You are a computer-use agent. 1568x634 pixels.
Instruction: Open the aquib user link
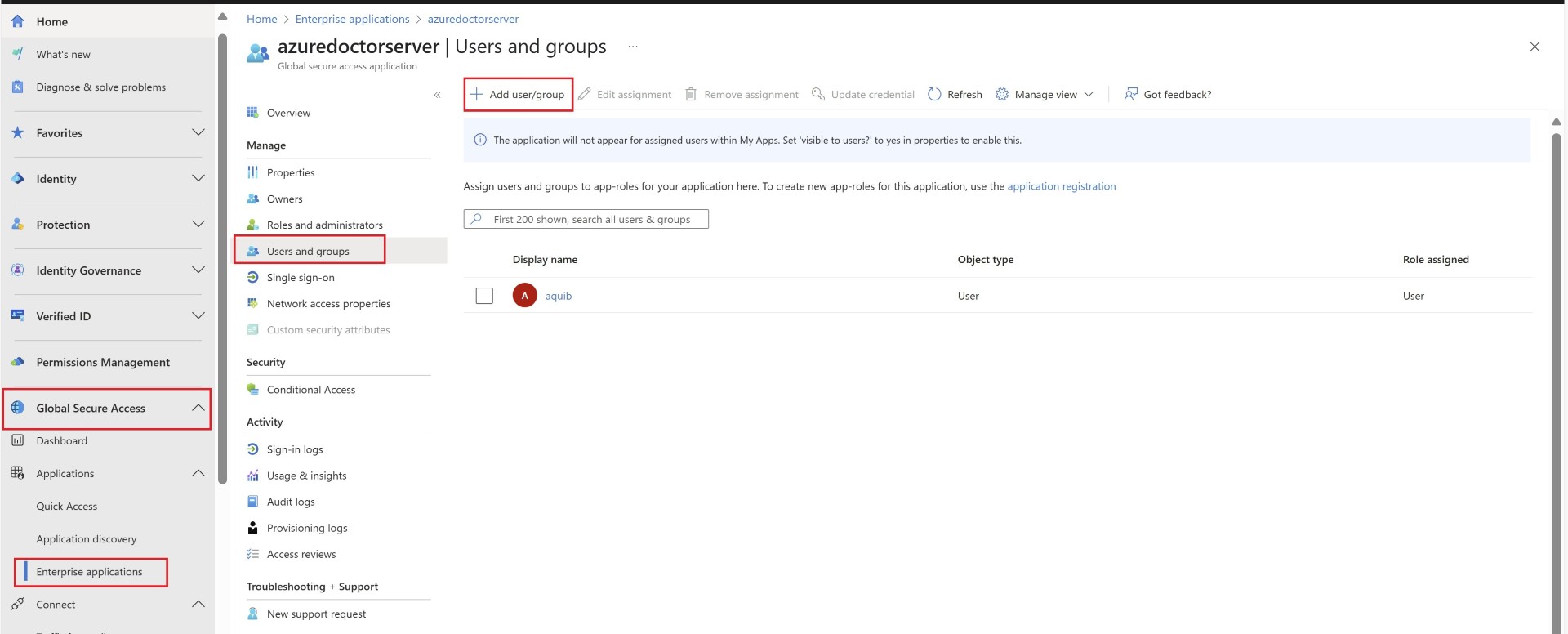tap(559, 296)
